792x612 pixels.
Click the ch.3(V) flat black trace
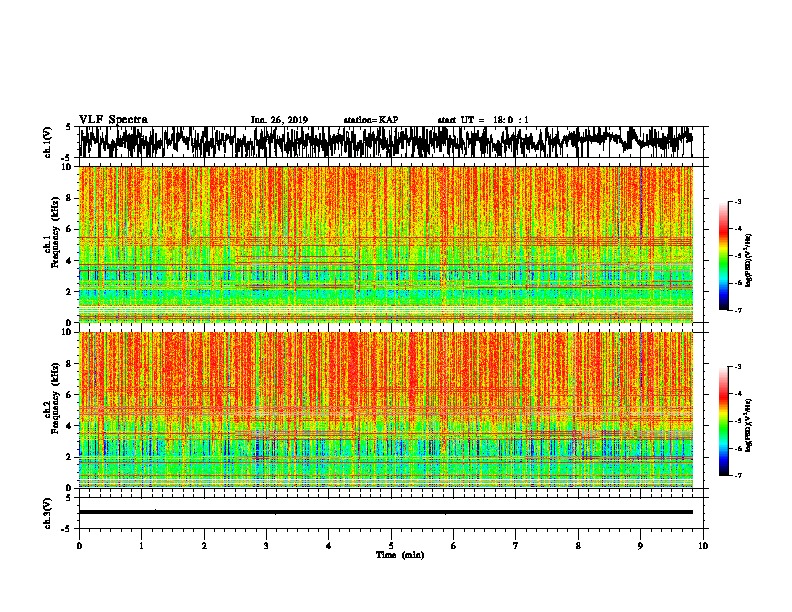click(x=386, y=512)
